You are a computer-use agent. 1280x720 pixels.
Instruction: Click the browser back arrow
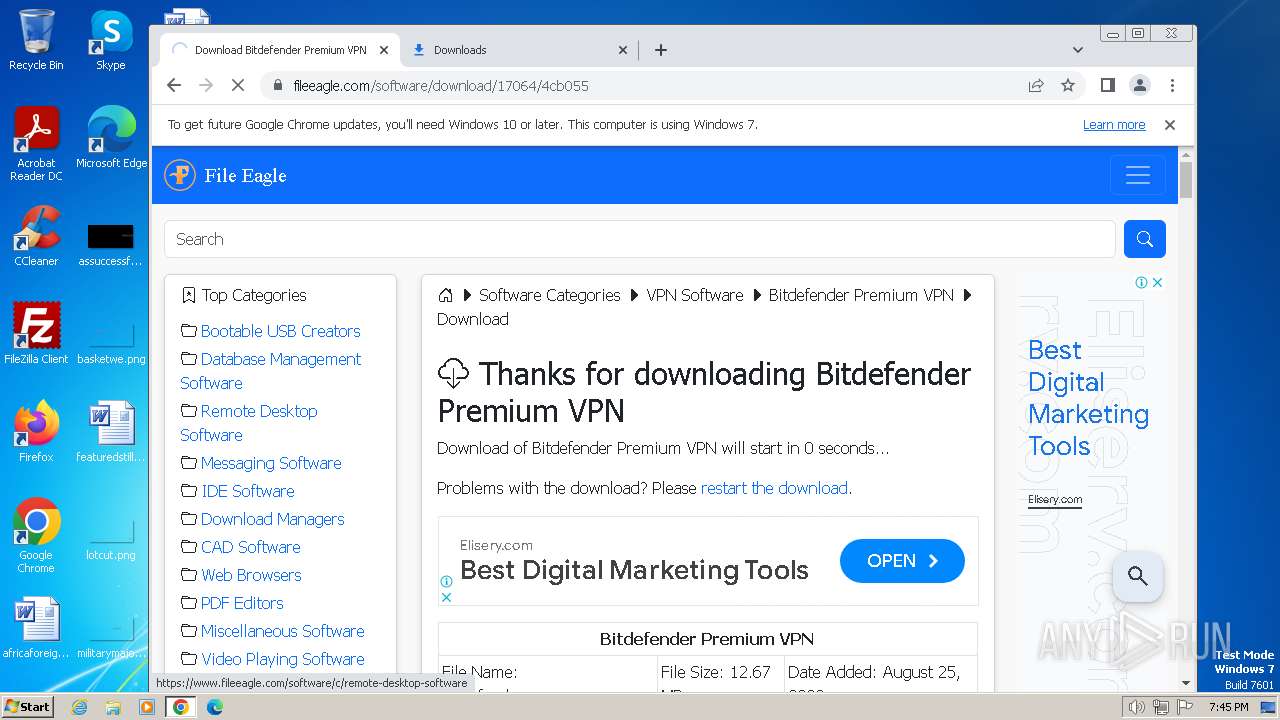point(174,85)
